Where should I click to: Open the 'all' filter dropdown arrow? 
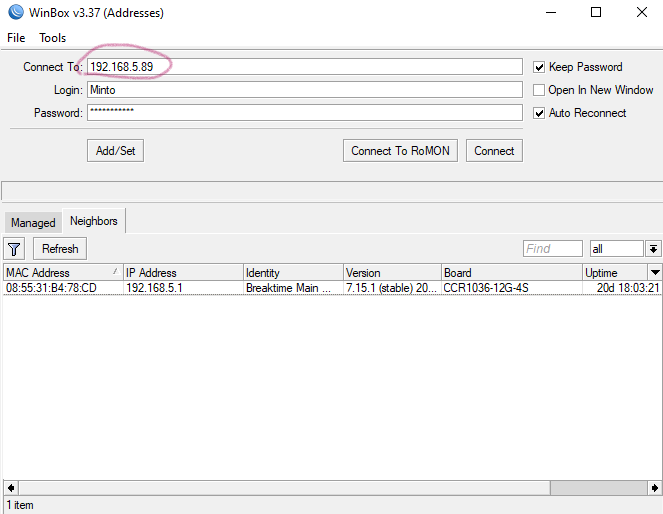(x=653, y=249)
